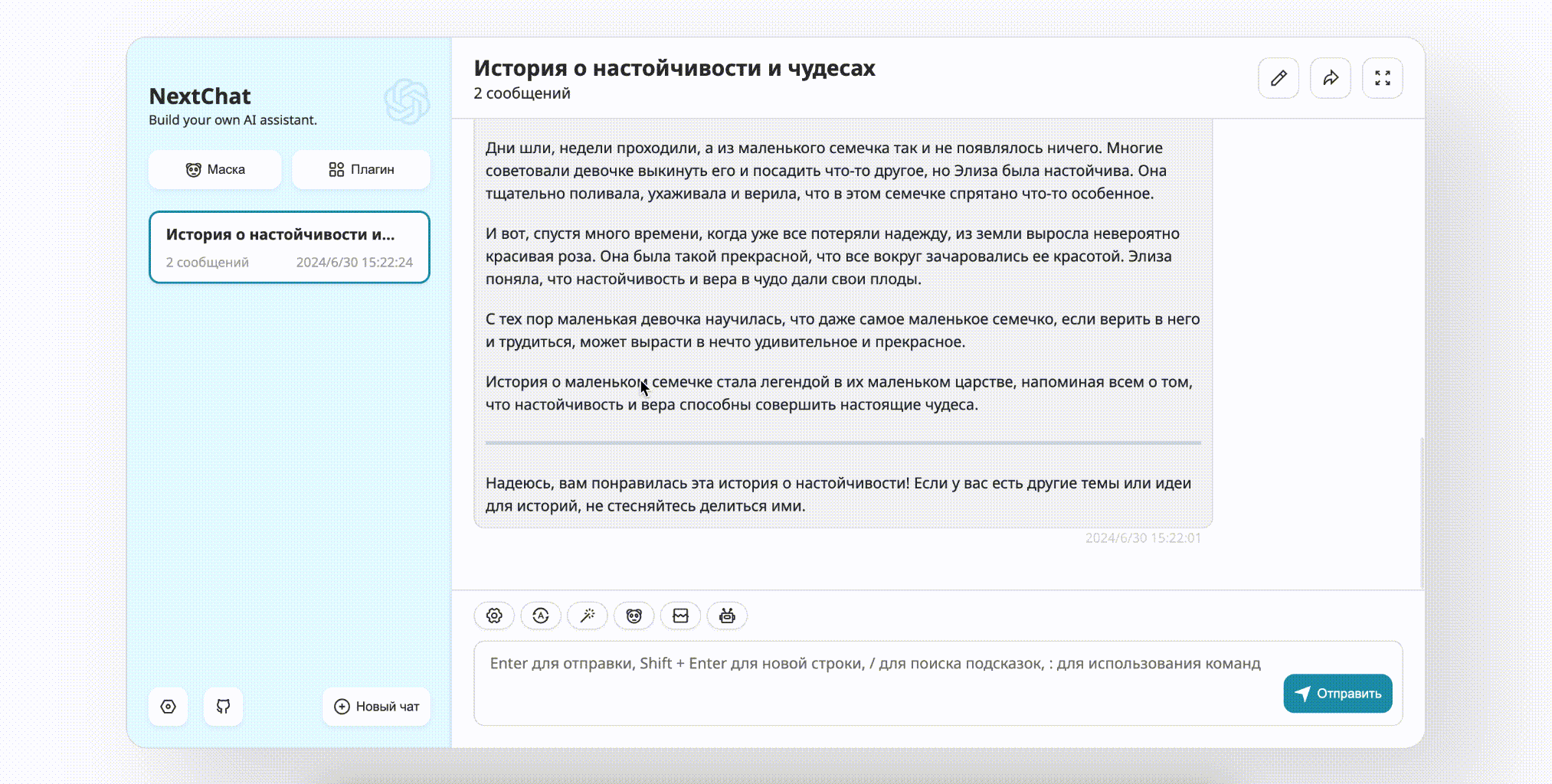
Task: Open the Плагин plugin button
Action: point(361,169)
